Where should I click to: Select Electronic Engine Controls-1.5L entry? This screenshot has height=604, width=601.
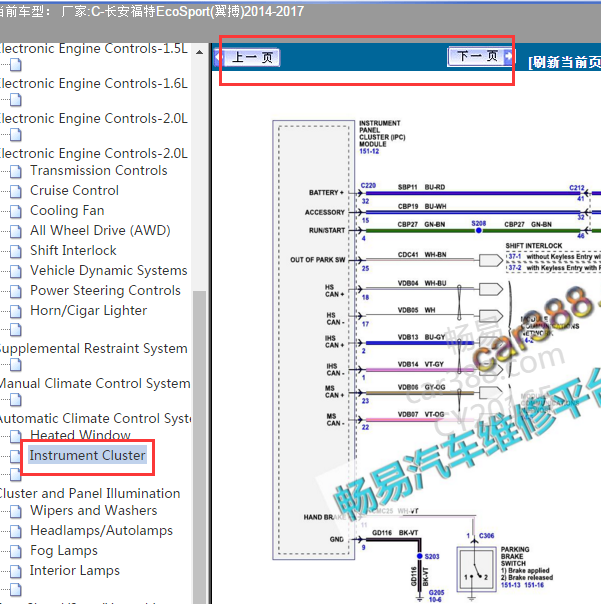point(94,48)
